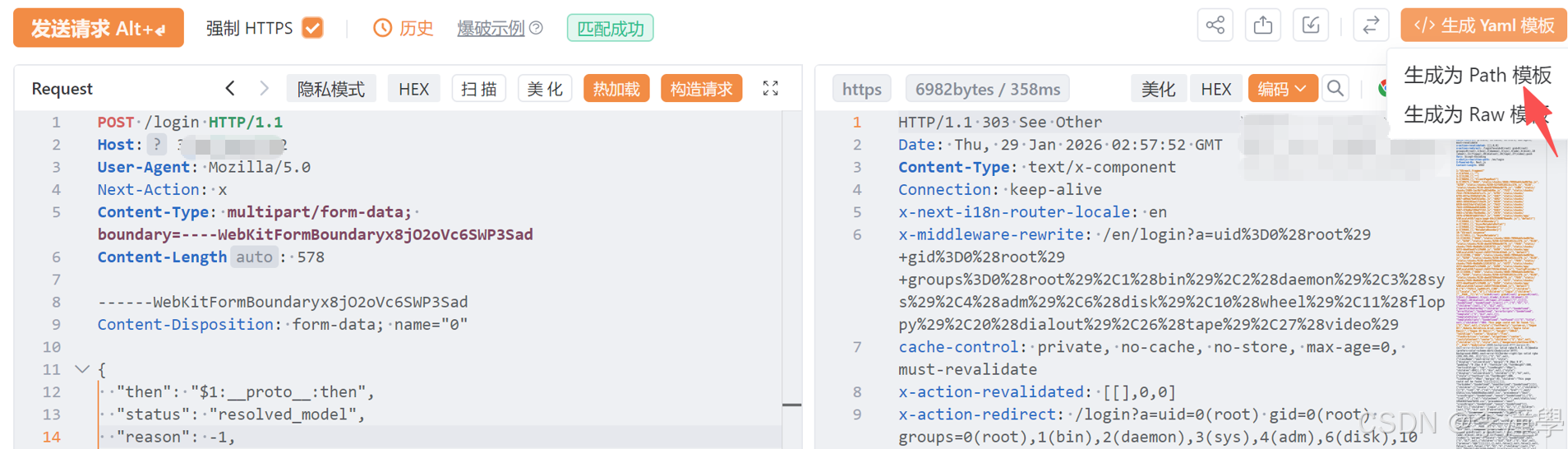Screen dimensions: 1568x449
Task: Click the import icon with inward arrow
Action: (x=1311, y=25)
